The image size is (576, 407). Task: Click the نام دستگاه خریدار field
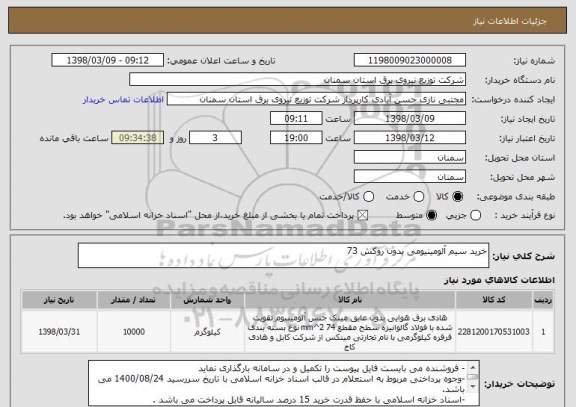click(x=298, y=80)
